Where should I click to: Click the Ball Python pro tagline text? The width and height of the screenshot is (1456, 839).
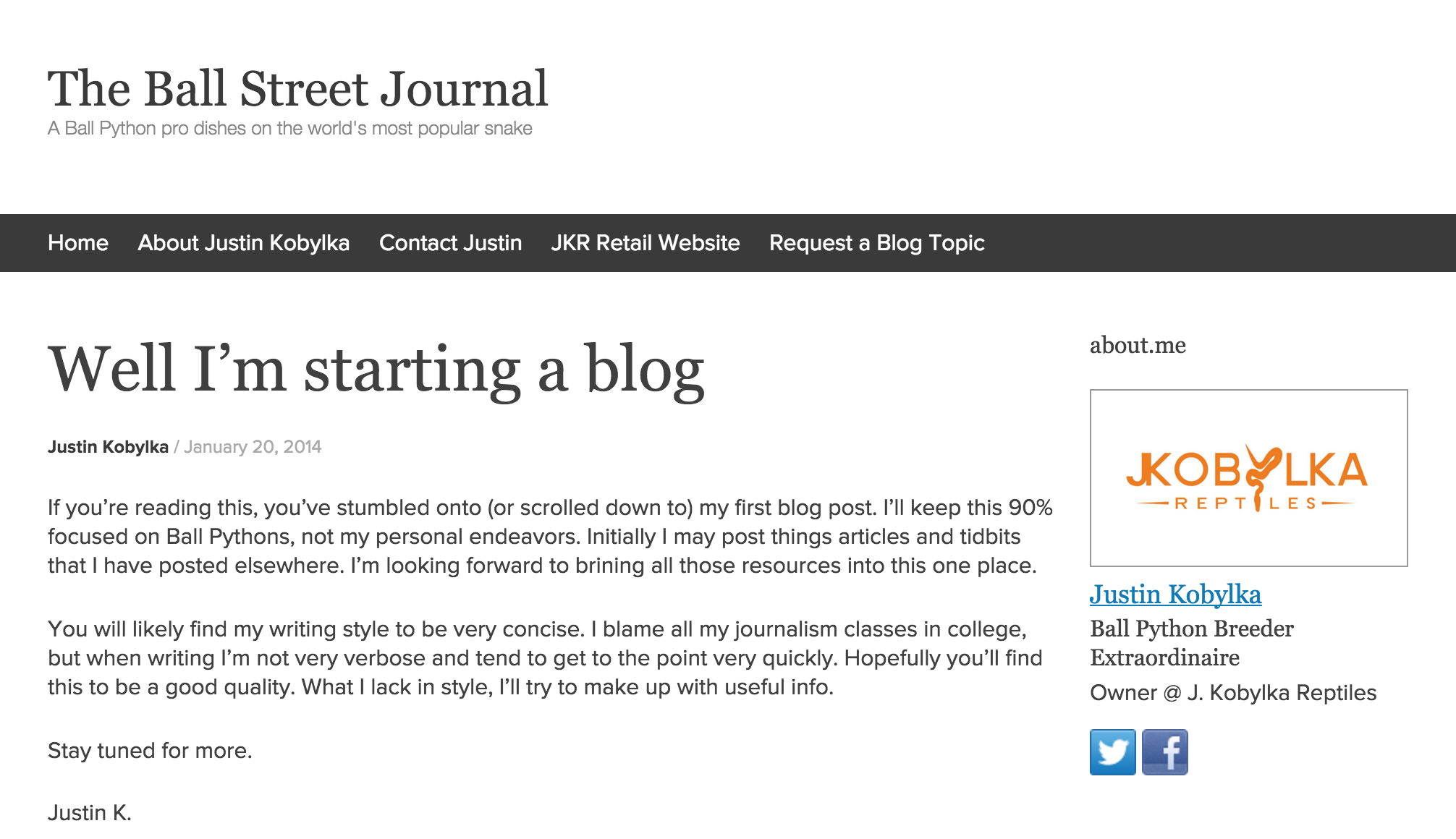[x=289, y=129]
